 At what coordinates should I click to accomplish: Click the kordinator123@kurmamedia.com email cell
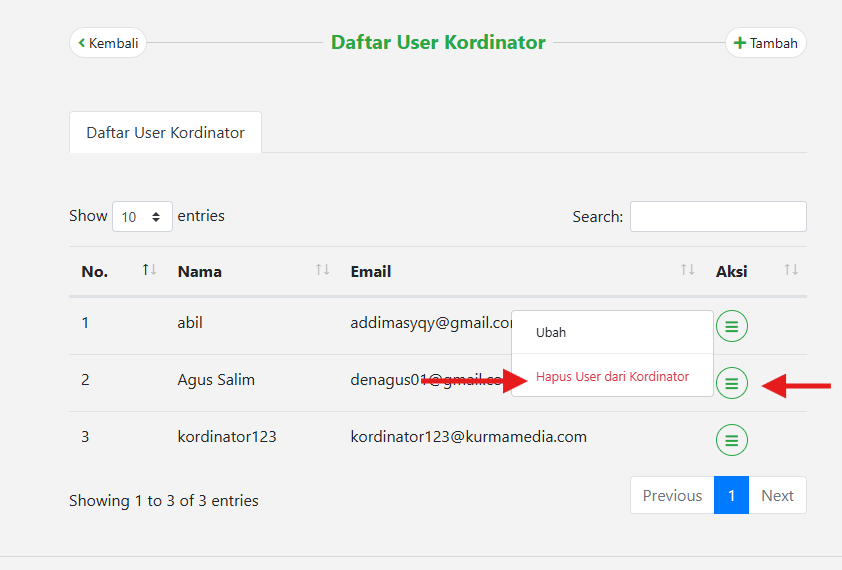tap(468, 437)
